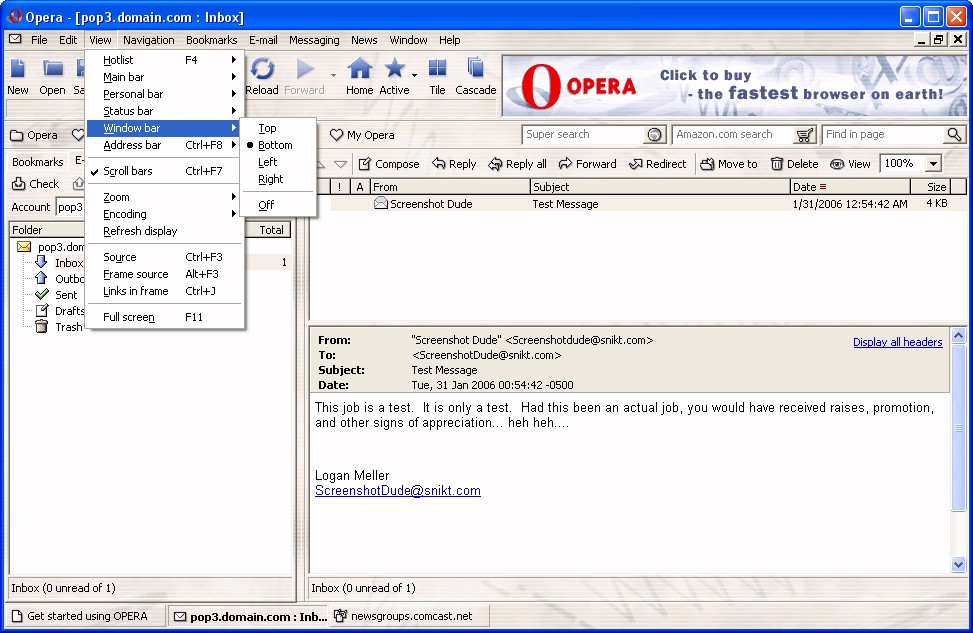The width and height of the screenshot is (973, 633).
Task: Click the Find in page field
Action: click(882, 135)
